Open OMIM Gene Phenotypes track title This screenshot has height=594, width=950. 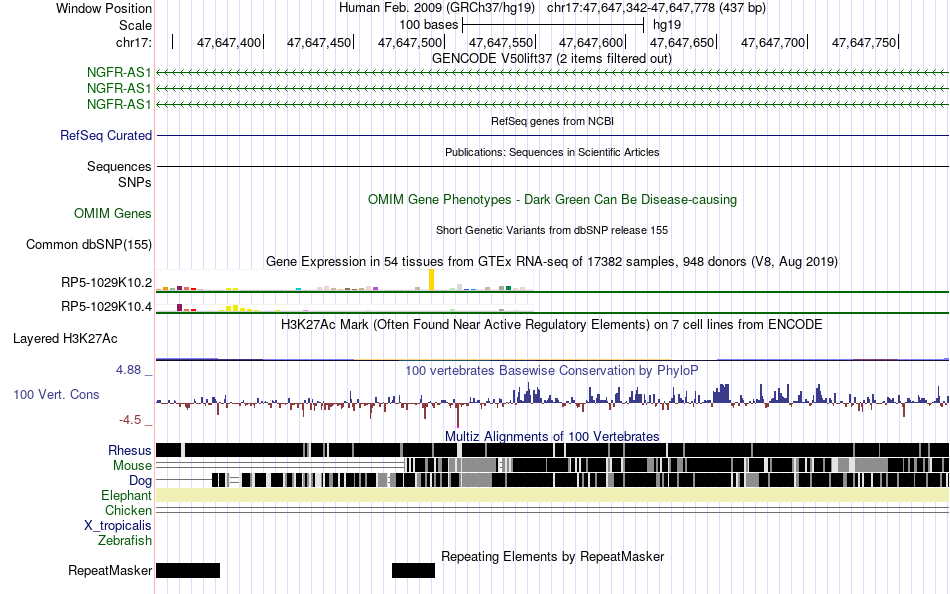pos(552,199)
